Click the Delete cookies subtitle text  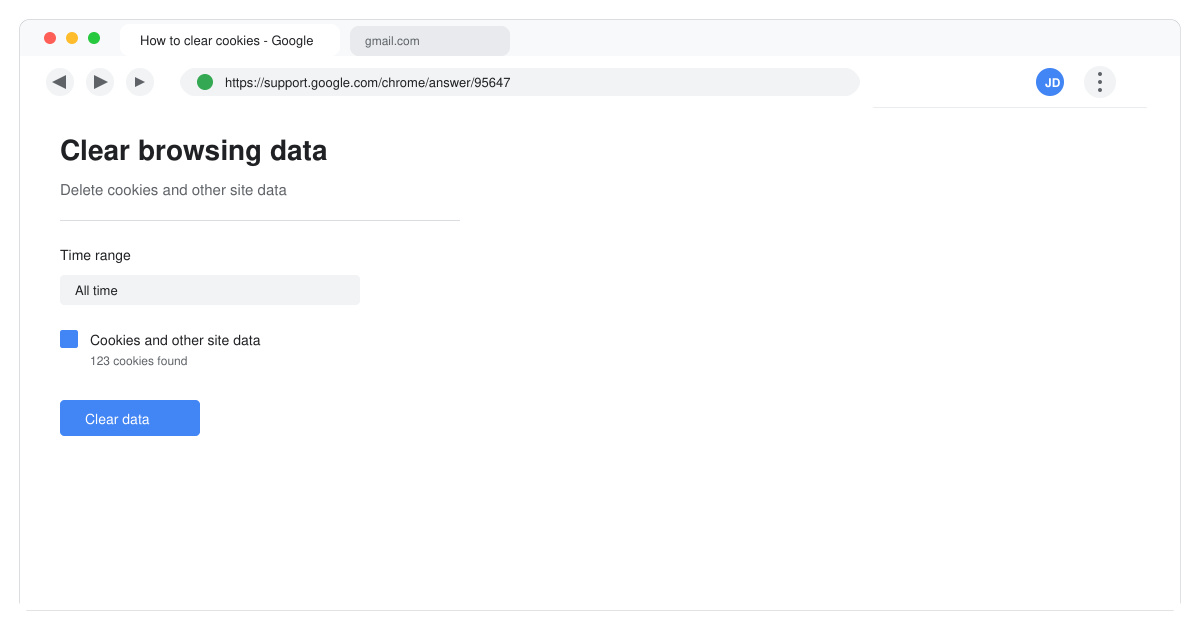[x=173, y=190]
